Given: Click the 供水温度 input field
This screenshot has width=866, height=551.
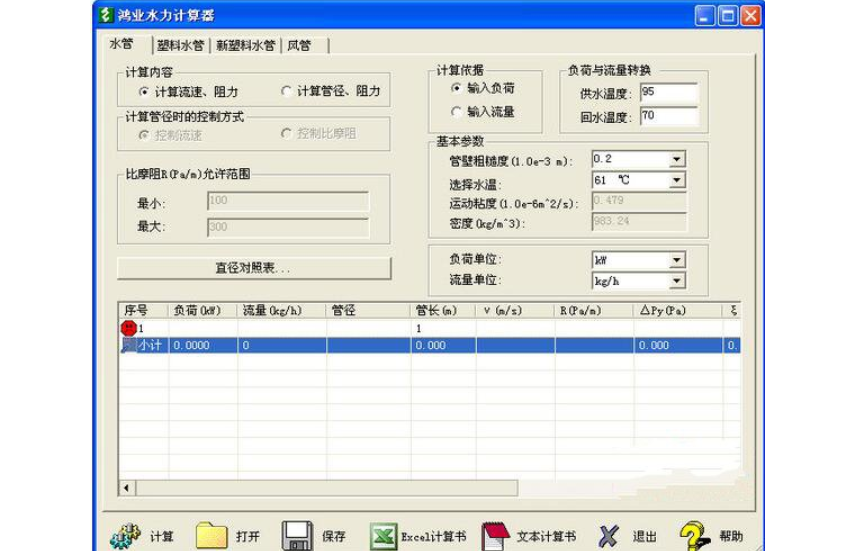Looking at the screenshot, I should pyautogui.click(x=668, y=93).
